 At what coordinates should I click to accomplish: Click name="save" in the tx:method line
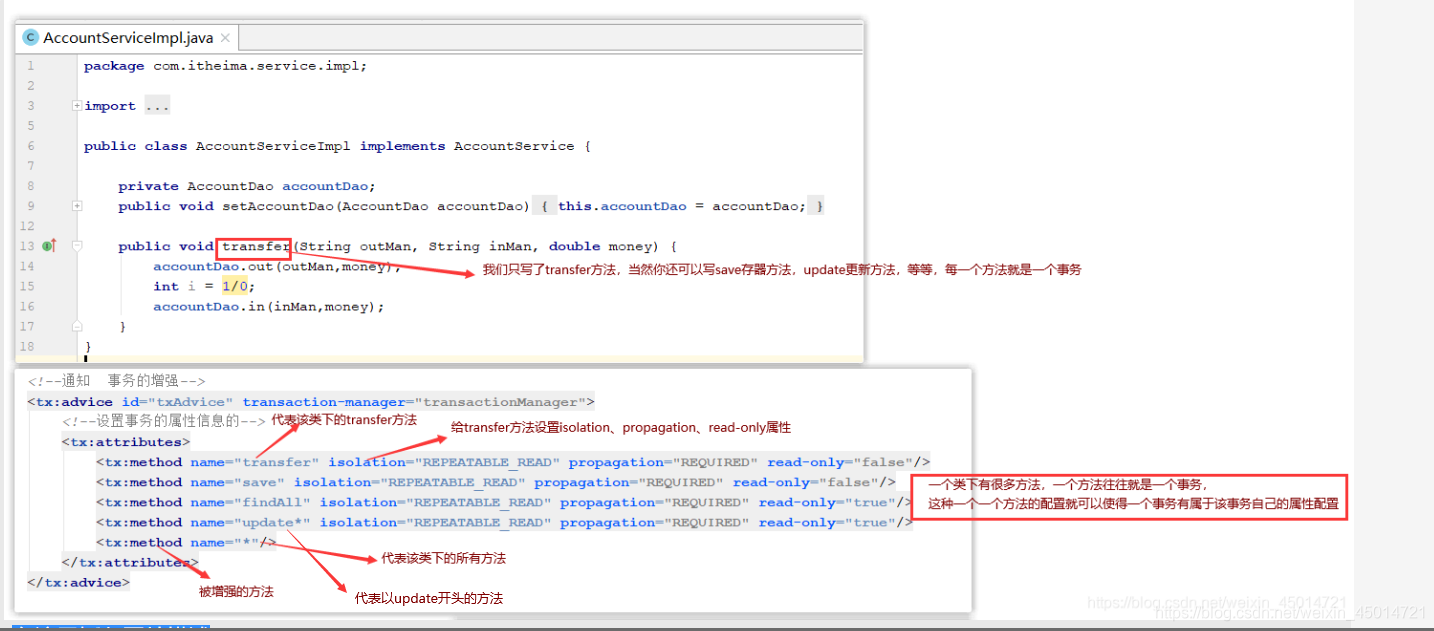[238, 482]
